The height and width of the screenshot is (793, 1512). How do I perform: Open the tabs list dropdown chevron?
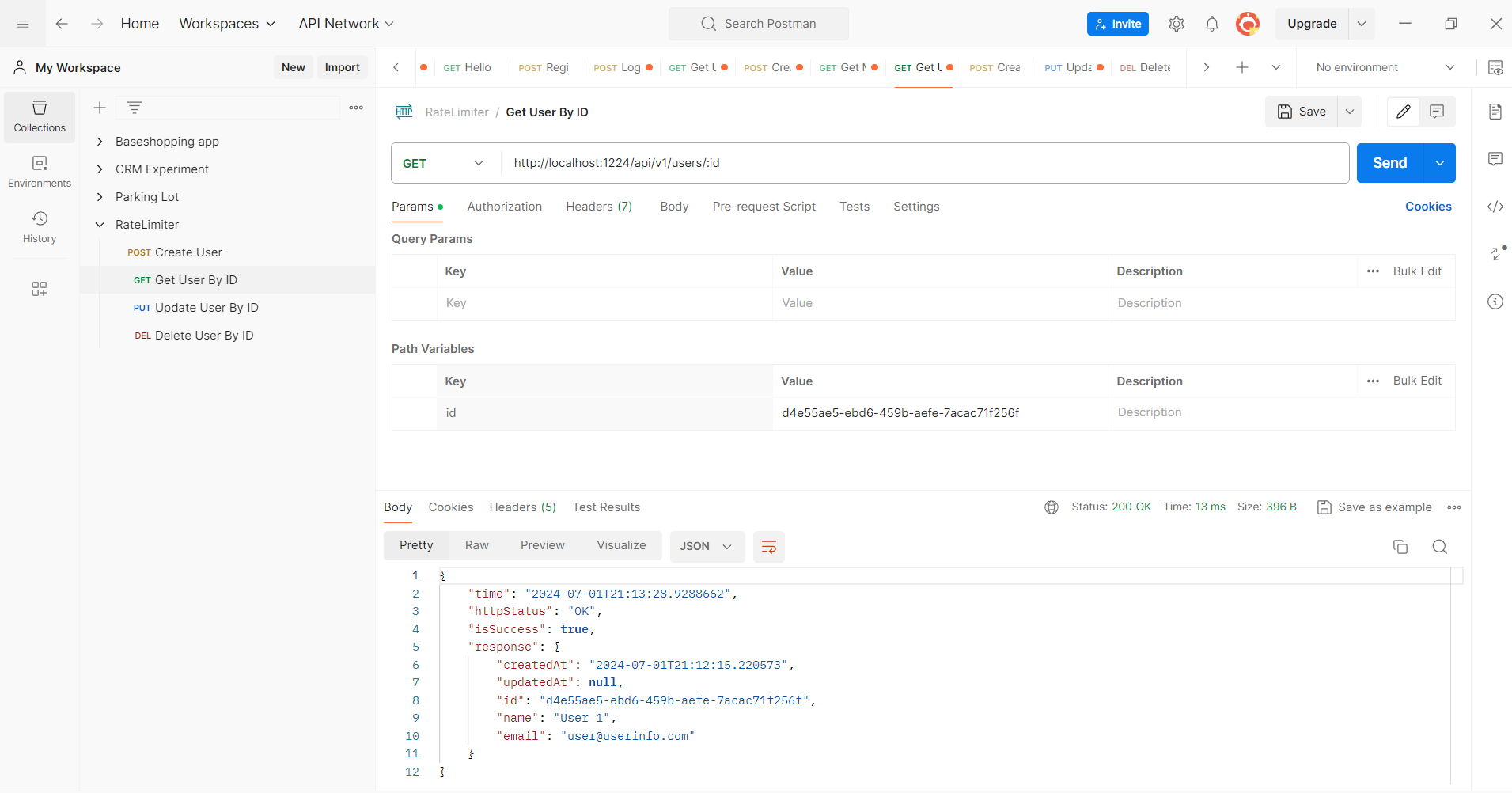[x=1276, y=67]
